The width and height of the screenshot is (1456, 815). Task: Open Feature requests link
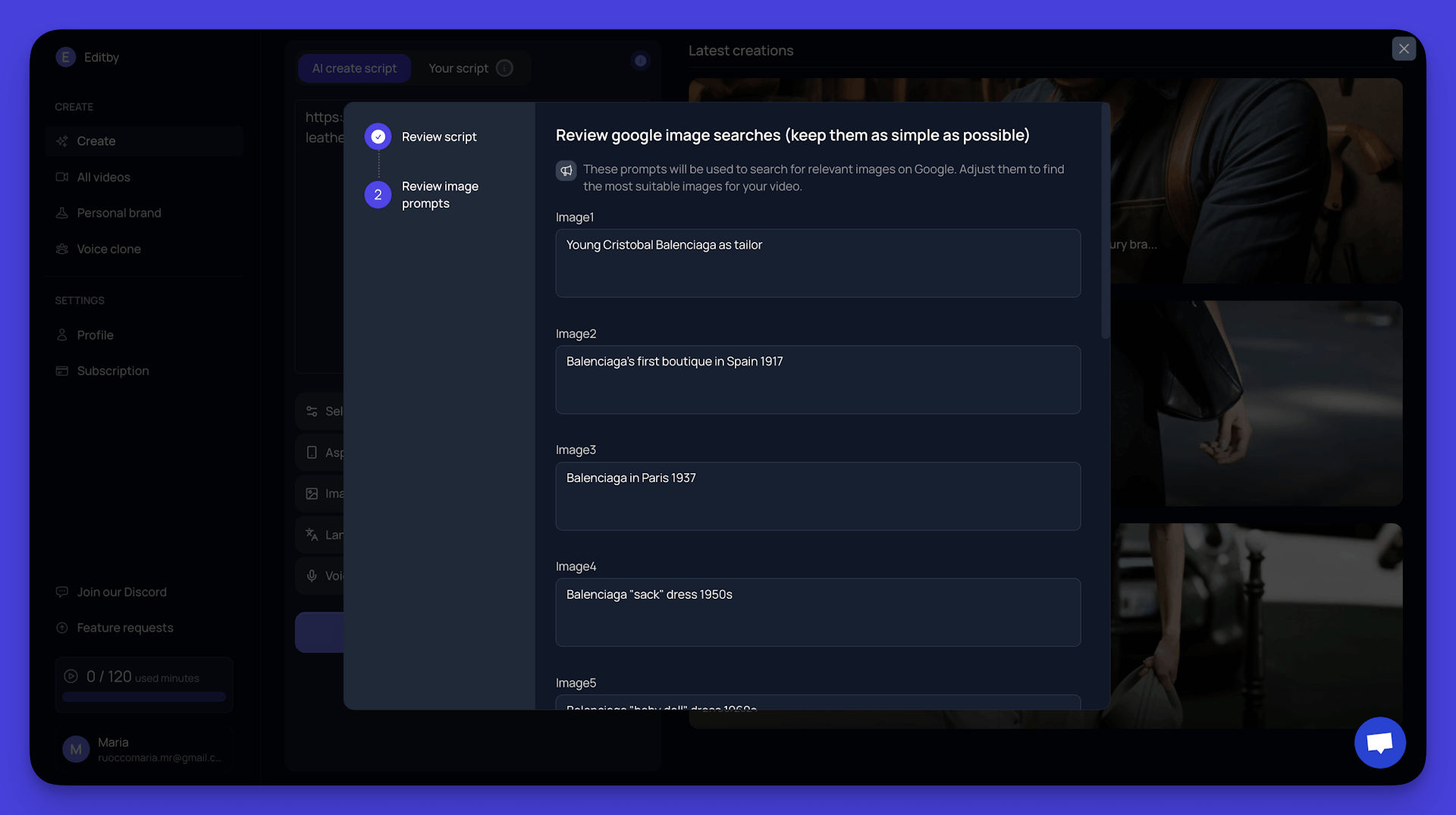(x=125, y=628)
